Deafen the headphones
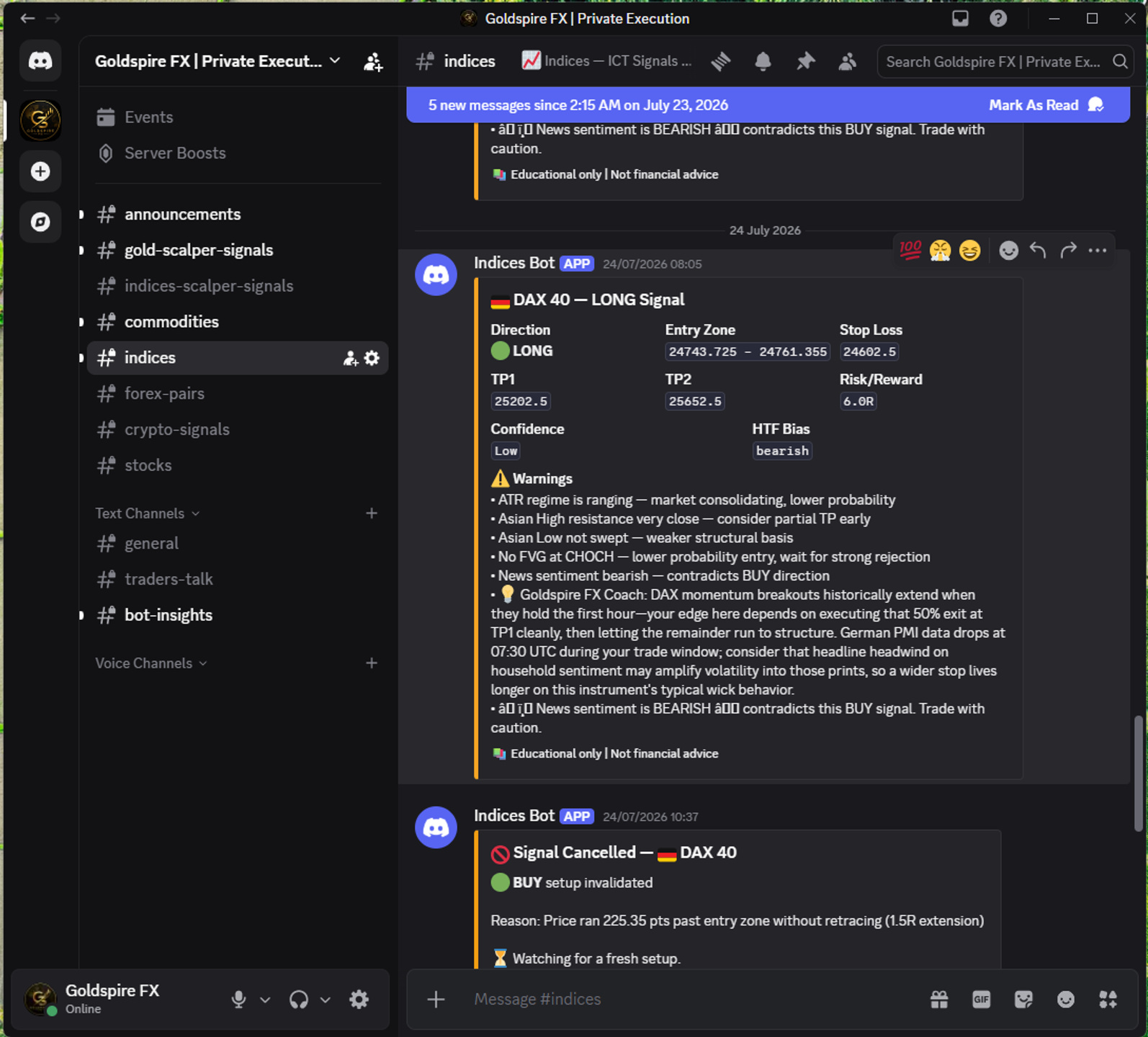1148x1037 pixels. coord(299,1000)
